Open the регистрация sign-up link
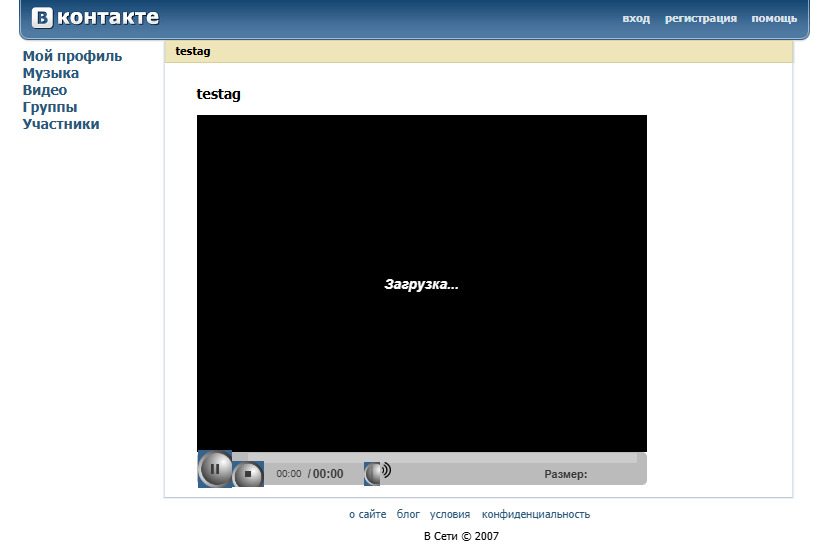This screenshot has width=819, height=551. click(x=700, y=18)
